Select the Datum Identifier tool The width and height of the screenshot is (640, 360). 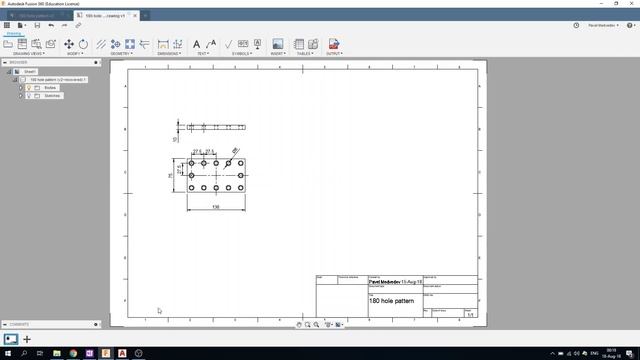tap(258, 44)
